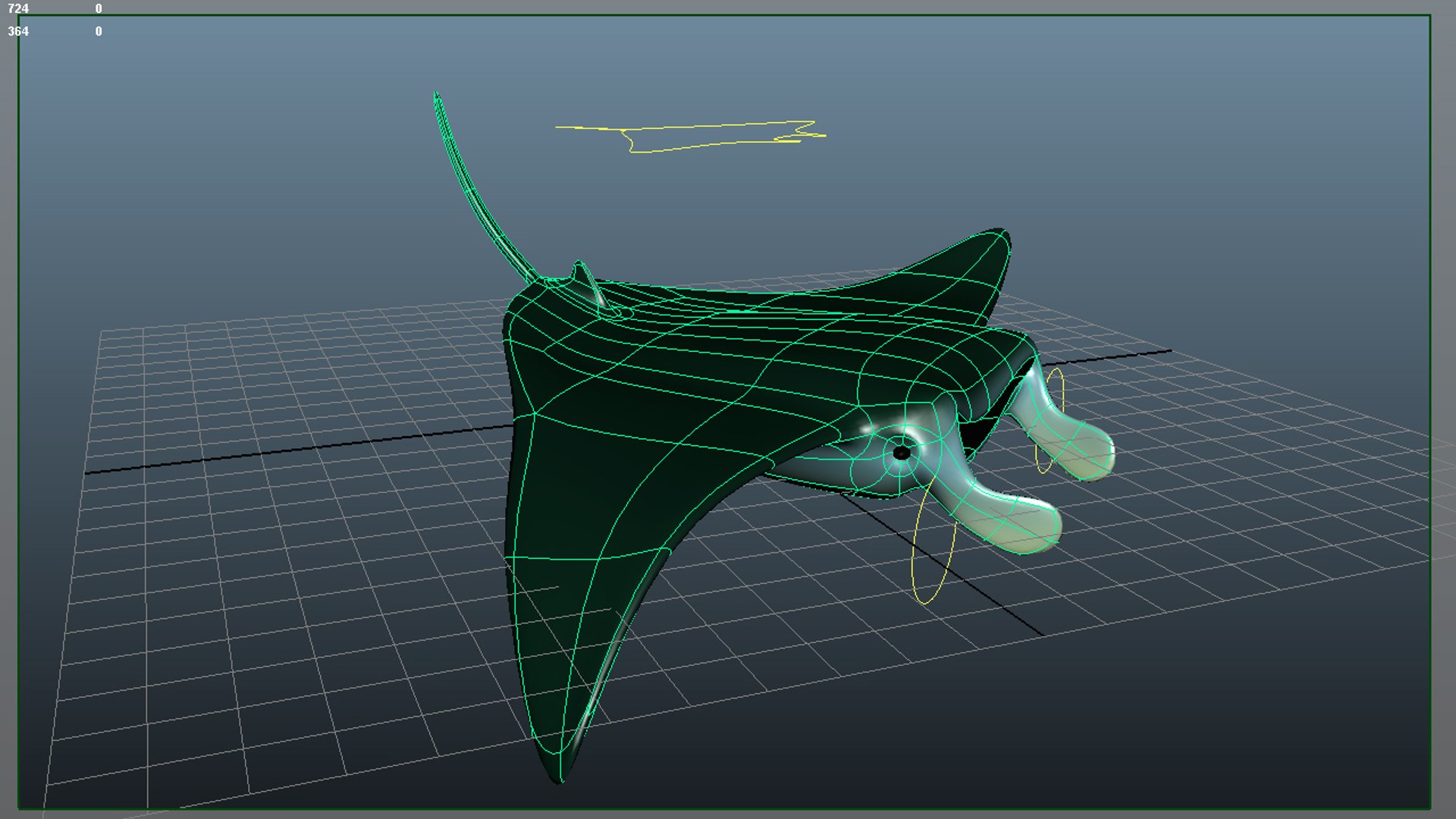The height and width of the screenshot is (819, 1456).
Task: Click the grid floor's far left corner
Action: pyautogui.click(x=102, y=331)
